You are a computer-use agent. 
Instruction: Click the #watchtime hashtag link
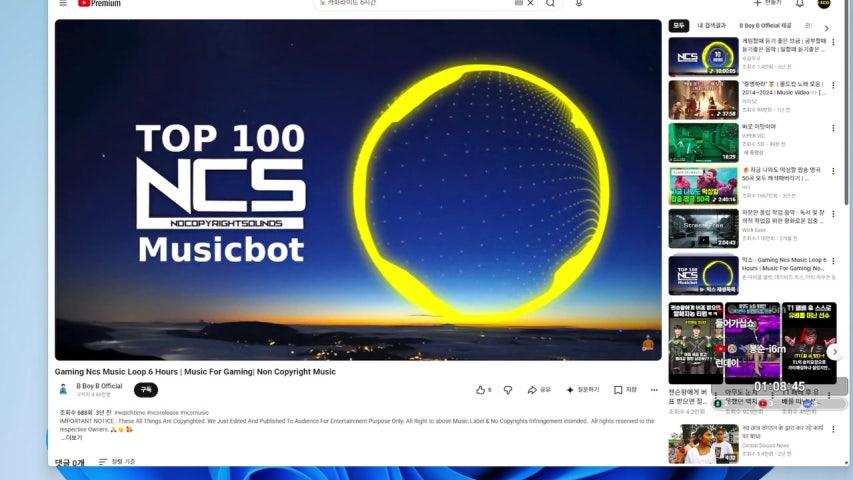129,413
